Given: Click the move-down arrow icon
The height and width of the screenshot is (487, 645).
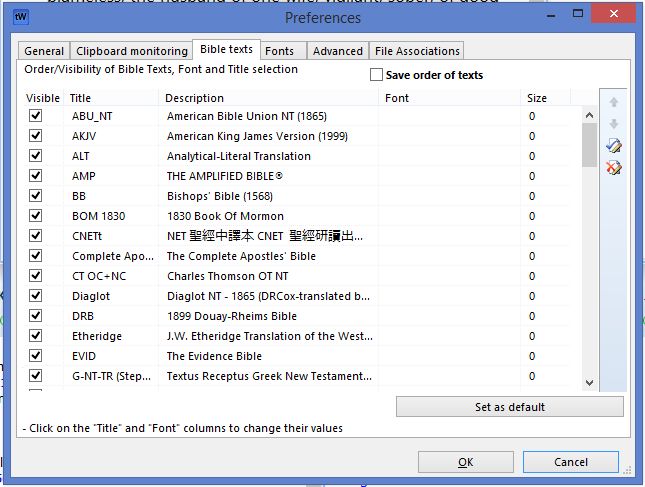Looking at the screenshot, I should click(x=613, y=123).
